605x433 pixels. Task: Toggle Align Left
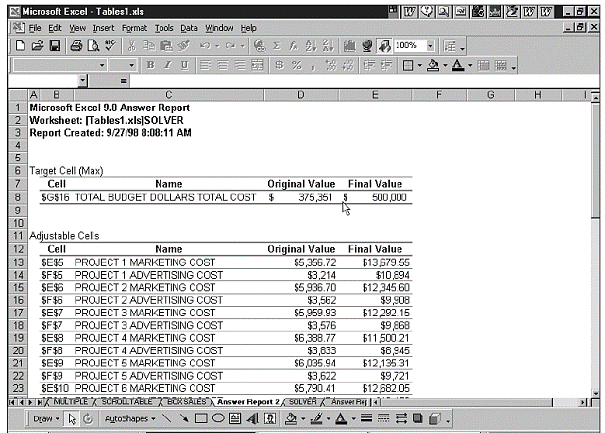(x=205, y=65)
